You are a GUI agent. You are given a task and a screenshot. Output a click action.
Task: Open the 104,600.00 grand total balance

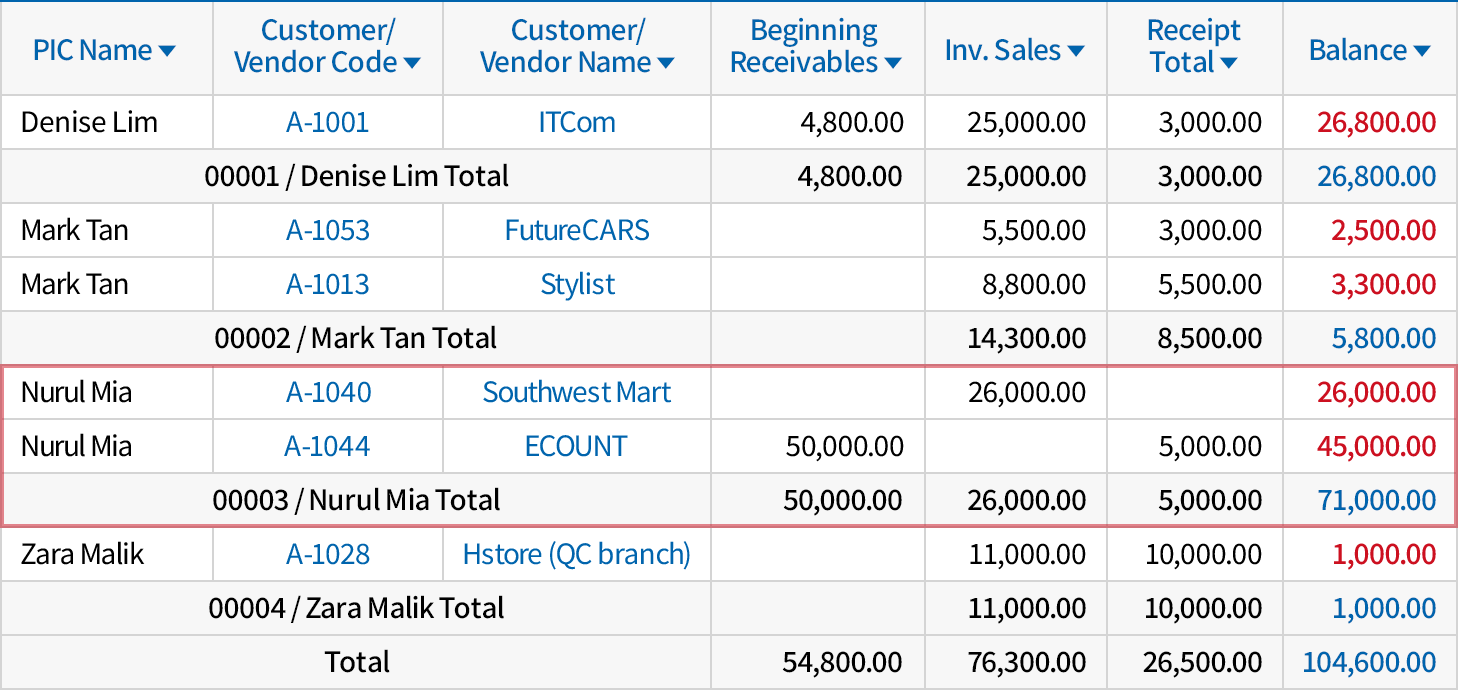pyautogui.click(x=1369, y=663)
